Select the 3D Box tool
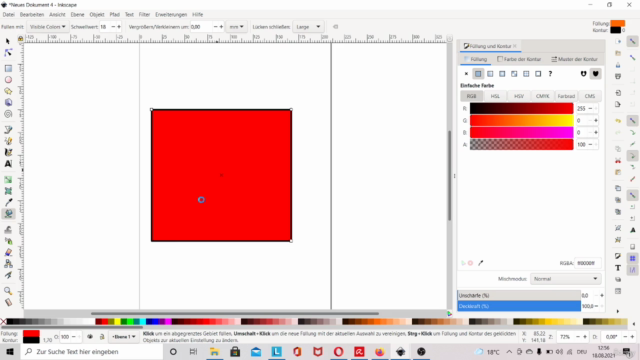The width and height of the screenshot is (640, 360). [x=8, y=102]
